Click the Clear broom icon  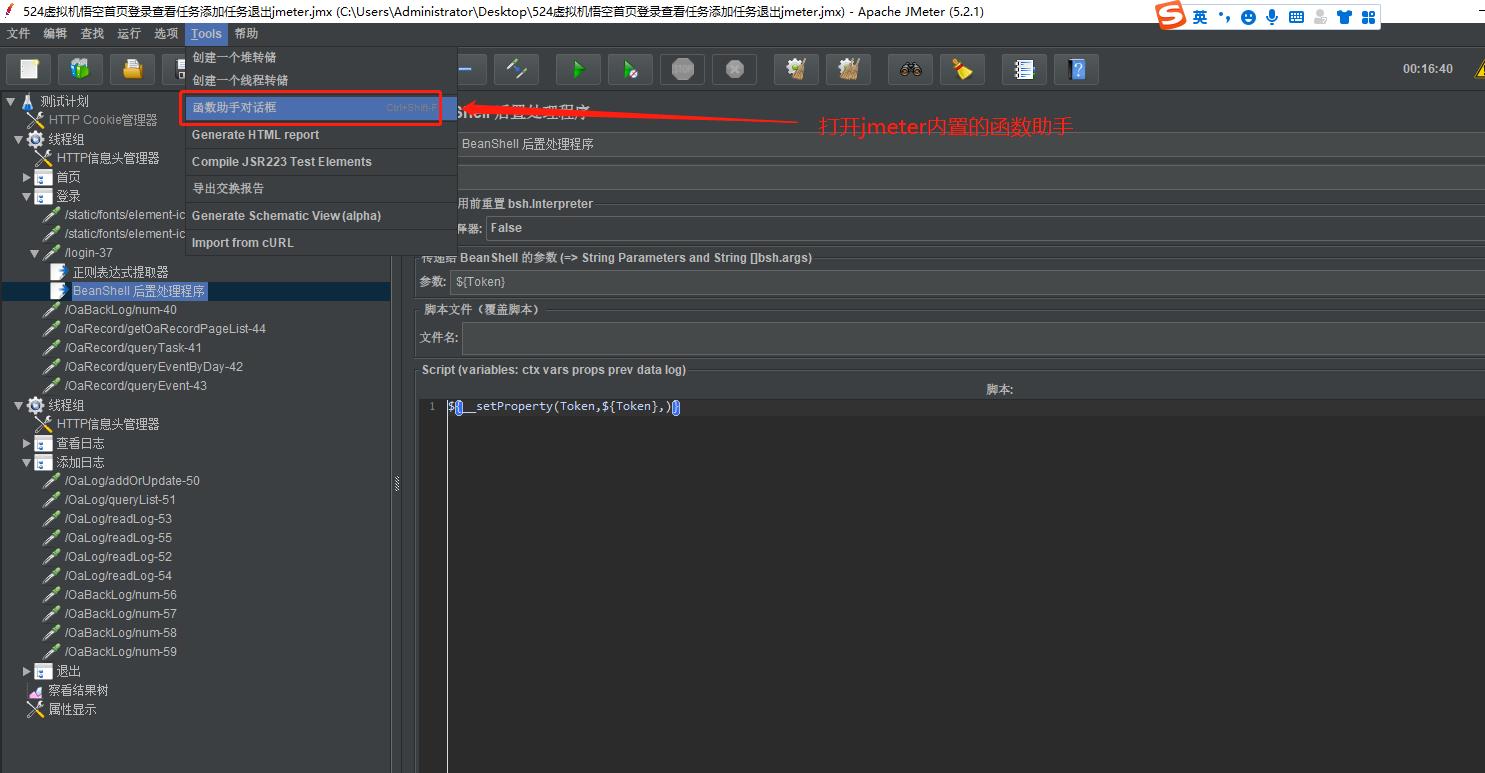pos(796,69)
